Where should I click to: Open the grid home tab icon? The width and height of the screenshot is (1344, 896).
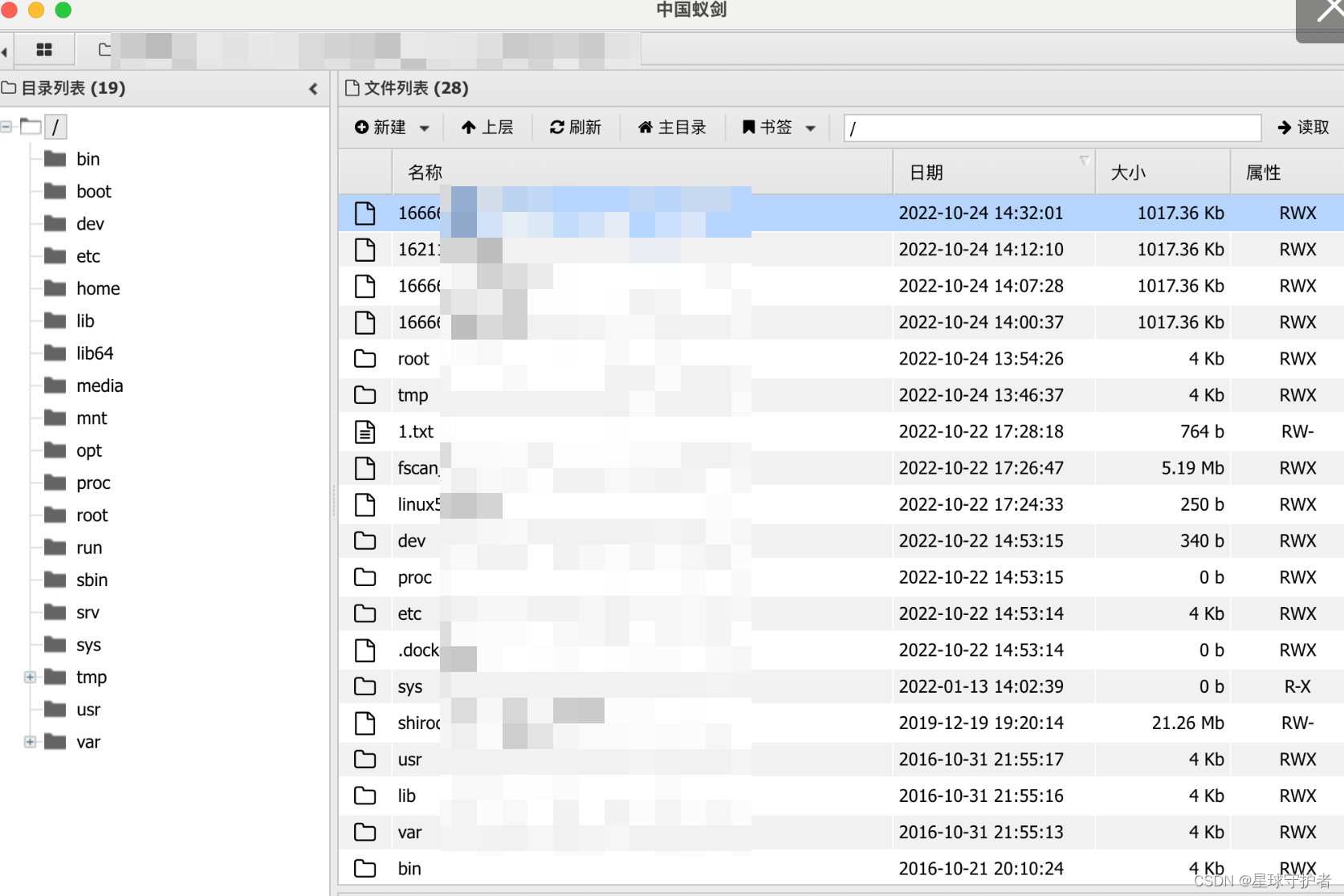coord(44,50)
